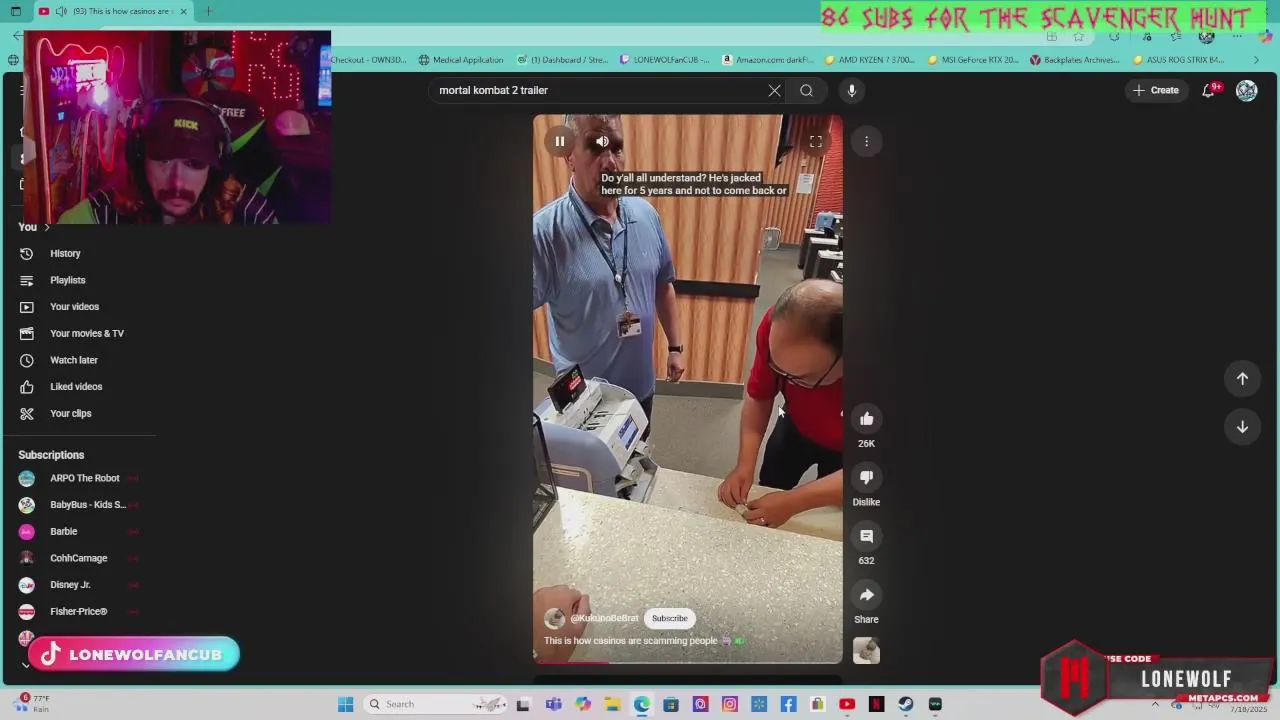Open the Create menu
Viewport: 1280px width, 720px height.
click(x=1156, y=90)
